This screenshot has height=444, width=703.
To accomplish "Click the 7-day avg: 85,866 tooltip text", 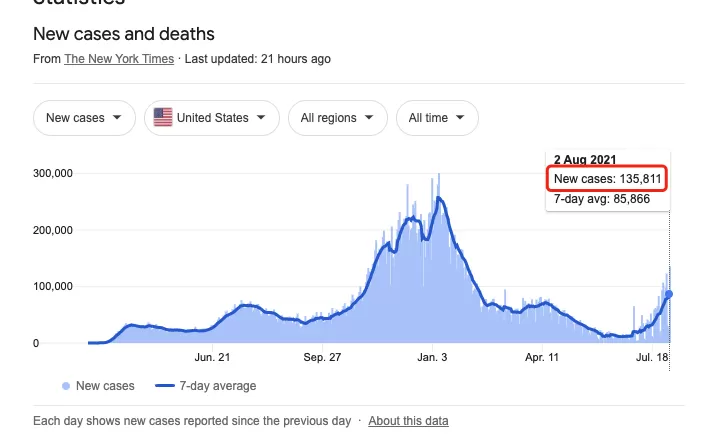I will click(x=602, y=199).
